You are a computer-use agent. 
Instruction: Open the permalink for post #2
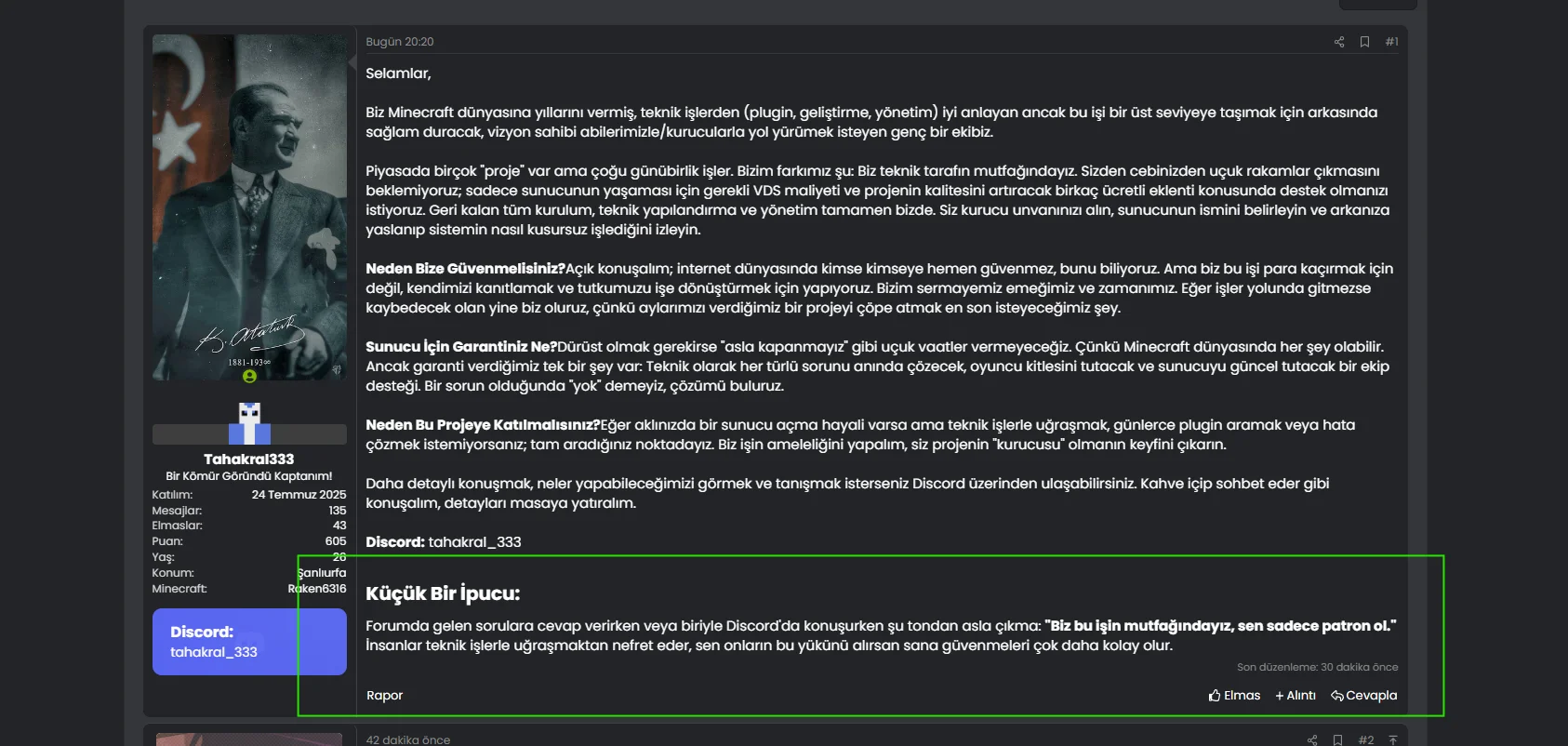[x=1366, y=740]
